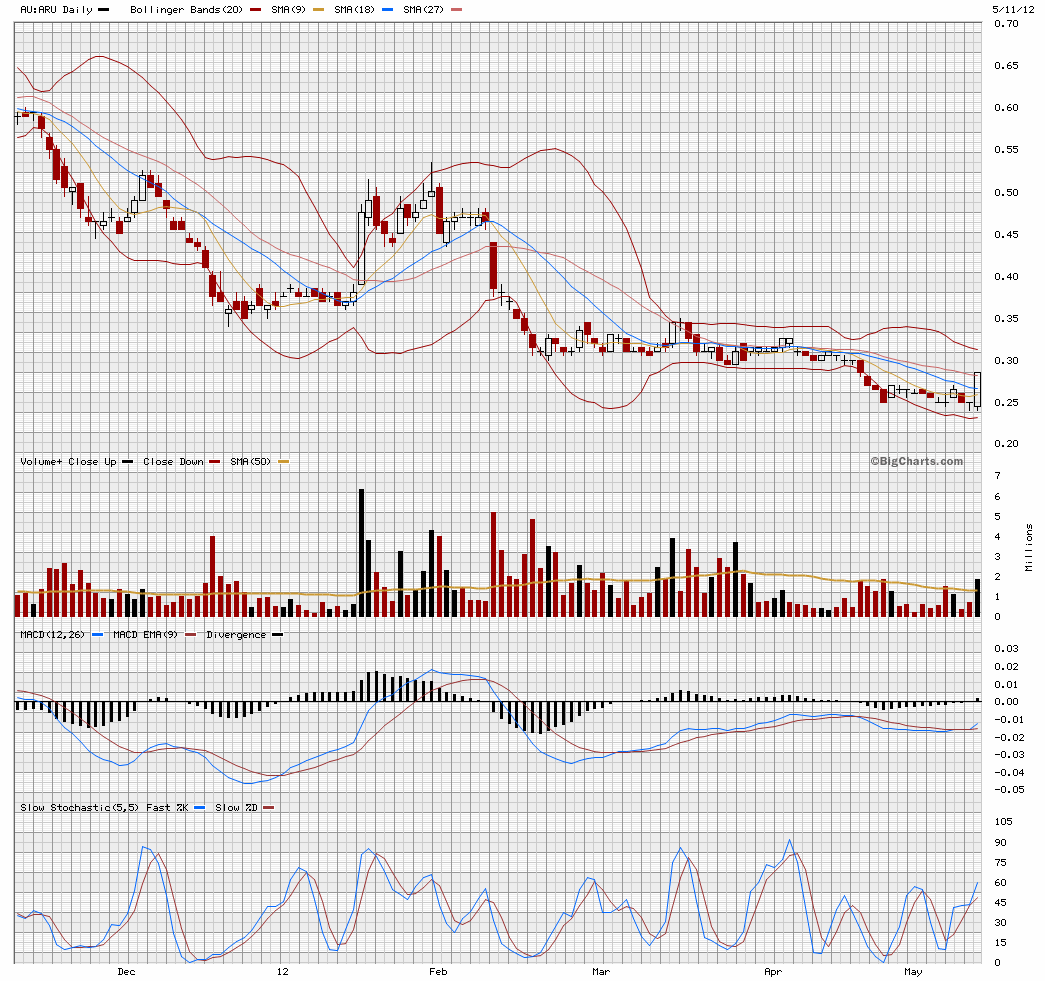
Task: Click the pink SMA(27) legend swatch
Action: [x=456, y=10]
